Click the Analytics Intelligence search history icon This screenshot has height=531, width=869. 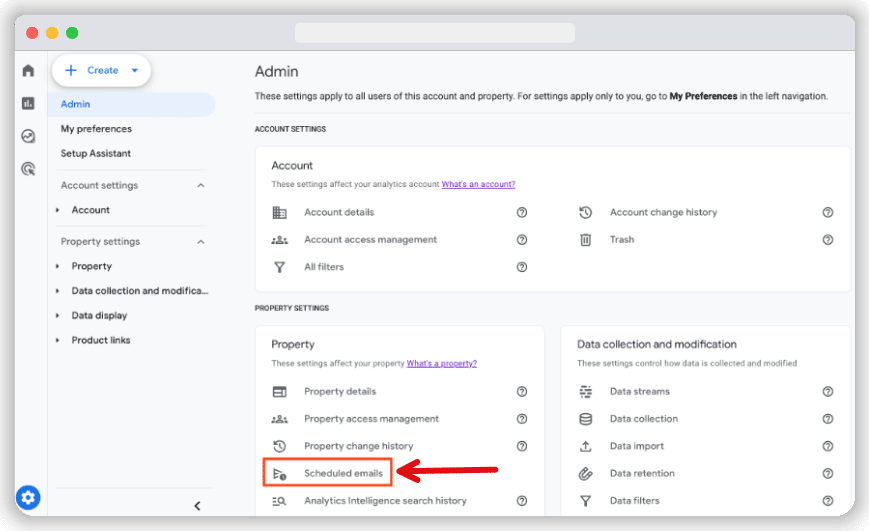(279, 501)
